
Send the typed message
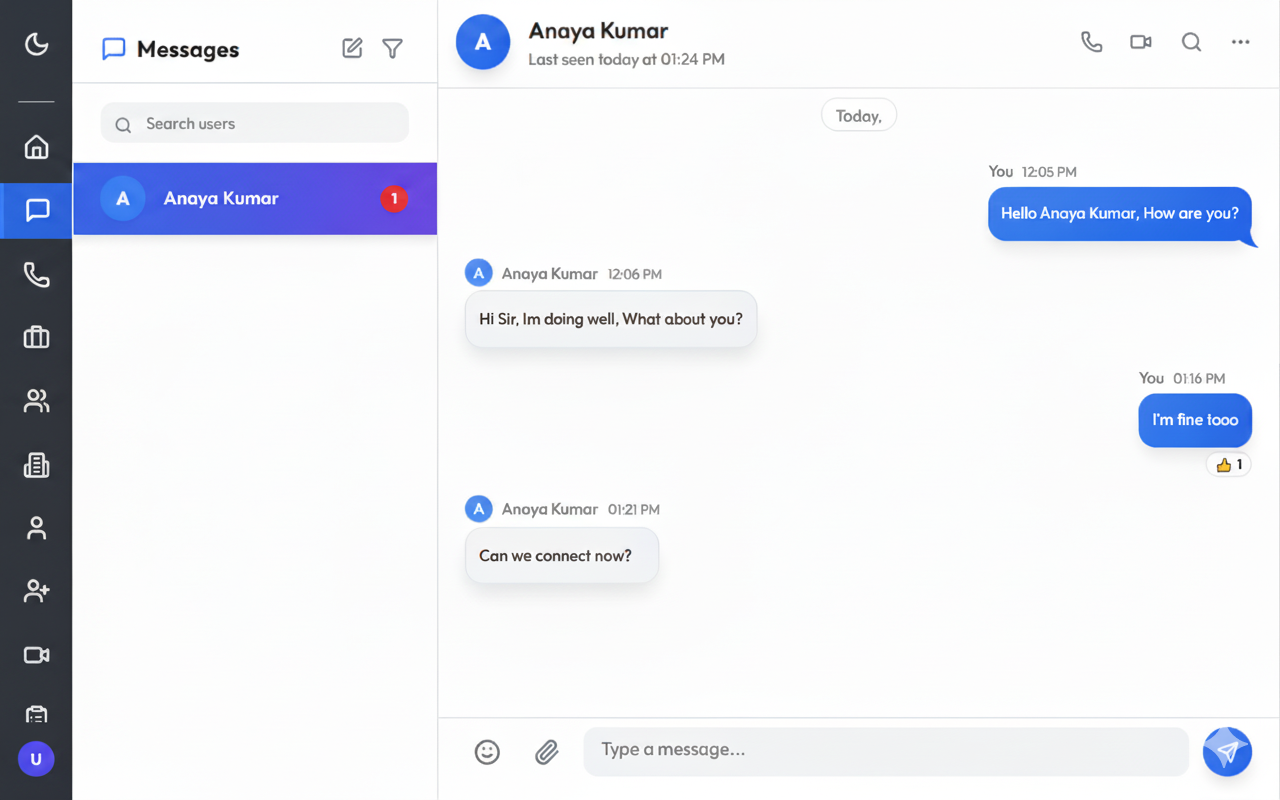point(1227,751)
